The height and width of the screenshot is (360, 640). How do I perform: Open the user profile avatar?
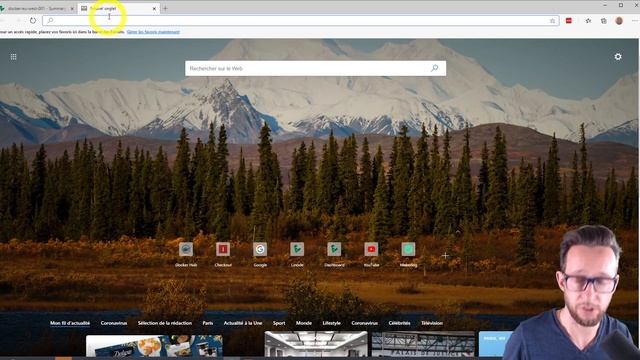click(x=619, y=20)
